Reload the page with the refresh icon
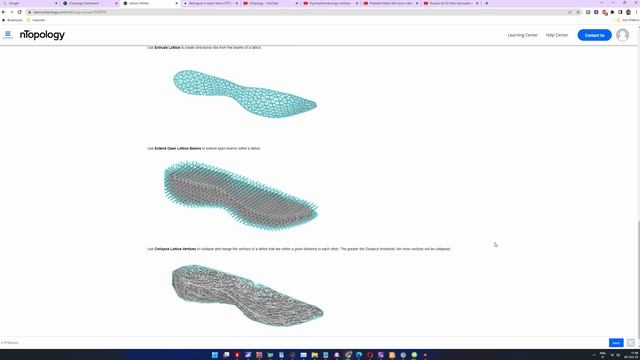The height and width of the screenshot is (360, 640). coord(20,12)
